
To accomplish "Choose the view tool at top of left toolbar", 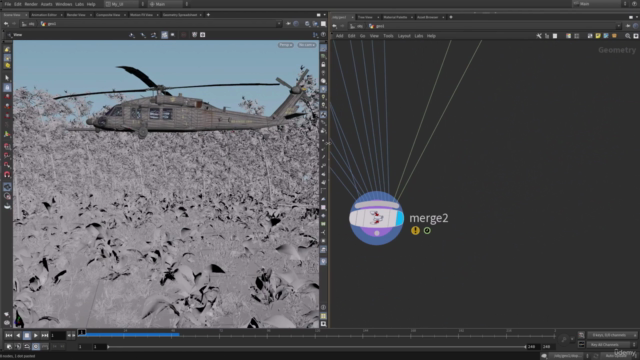I will tap(7, 49).
